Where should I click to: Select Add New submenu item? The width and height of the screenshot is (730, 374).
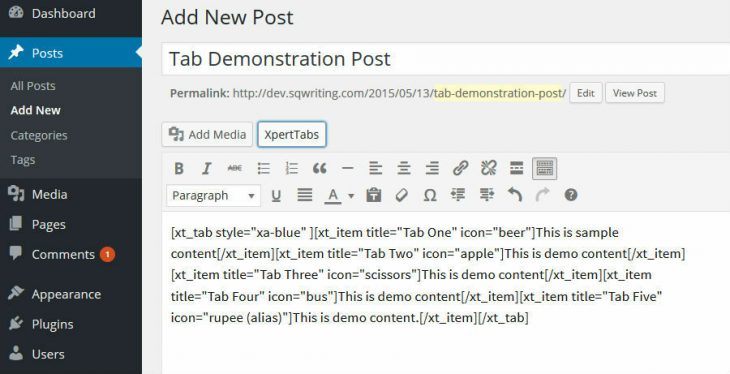35,110
